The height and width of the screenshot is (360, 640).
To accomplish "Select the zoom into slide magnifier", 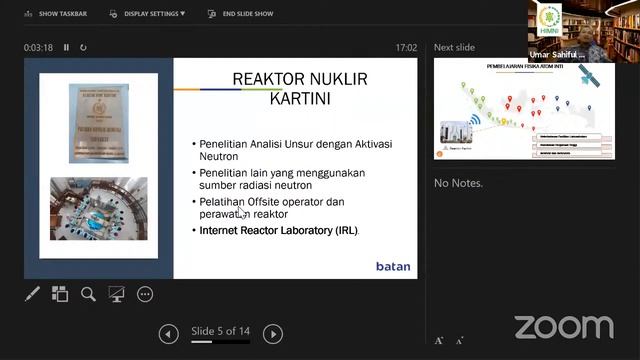I will click(88, 294).
